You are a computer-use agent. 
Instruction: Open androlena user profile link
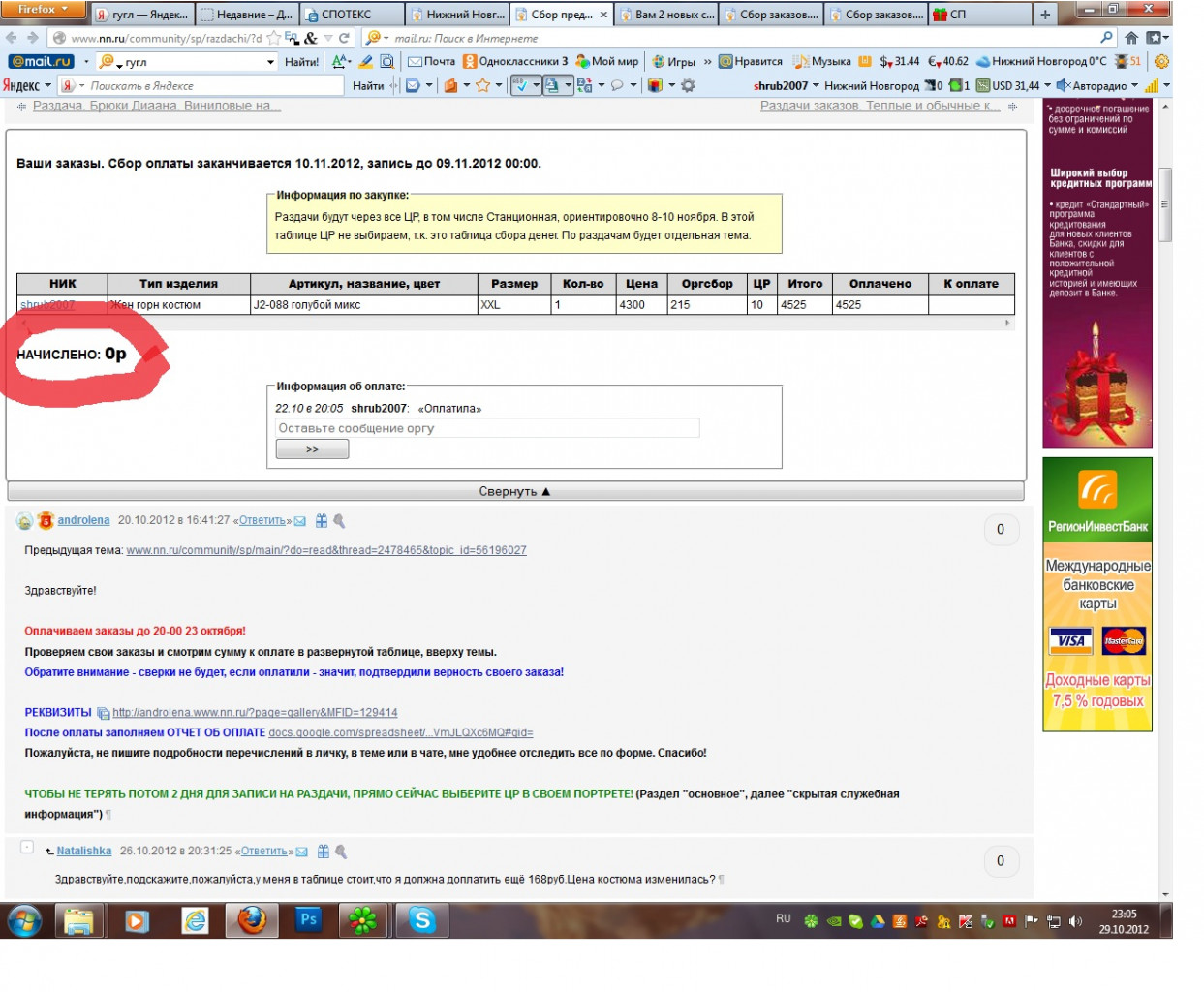coord(83,520)
